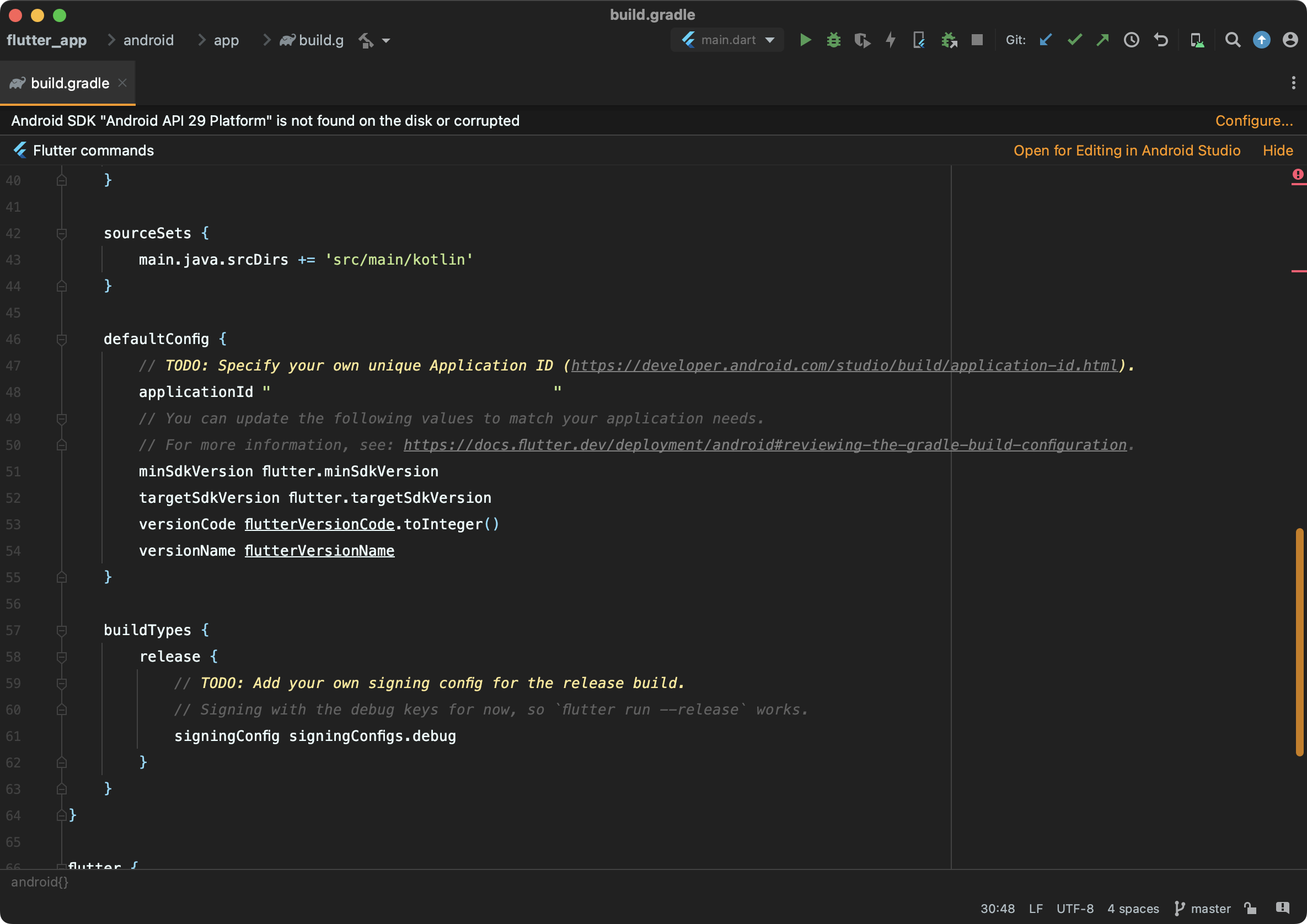
Task: Start debugging with the green bug icon
Action: click(x=833, y=40)
